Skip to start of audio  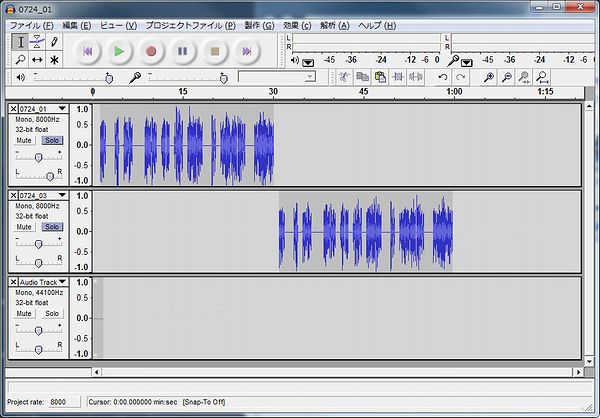pos(87,51)
